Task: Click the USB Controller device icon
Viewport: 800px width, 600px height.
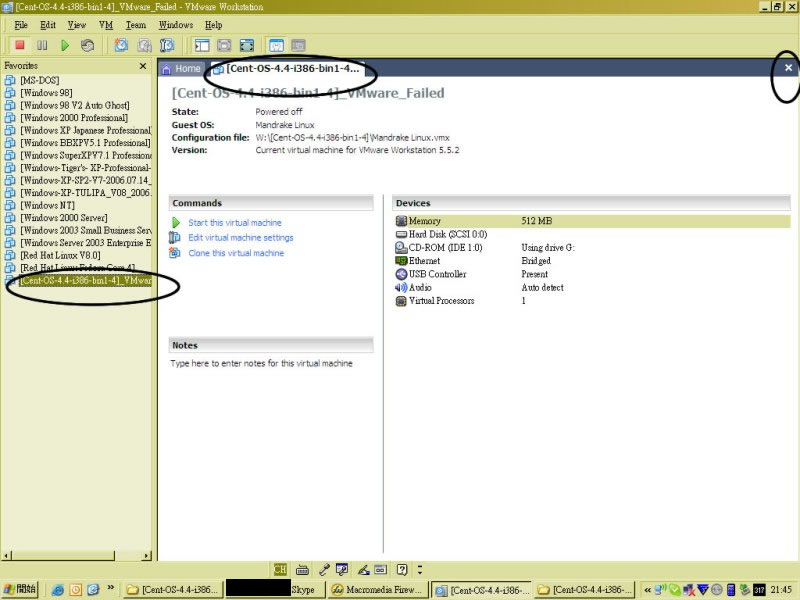Action: click(x=402, y=274)
